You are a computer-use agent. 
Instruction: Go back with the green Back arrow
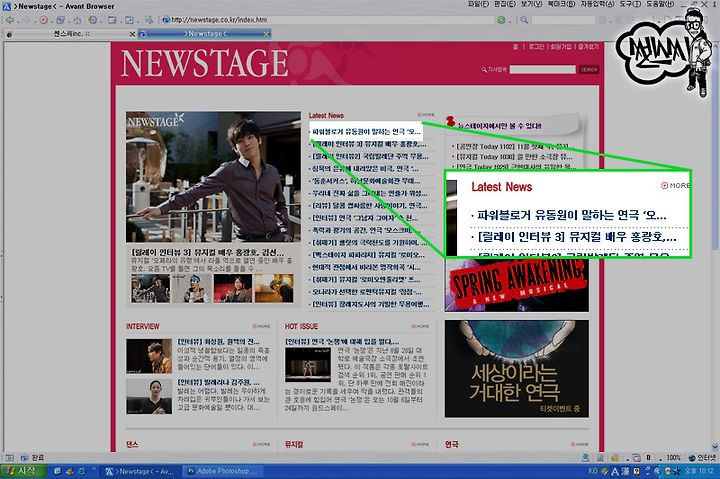point(9,20)
